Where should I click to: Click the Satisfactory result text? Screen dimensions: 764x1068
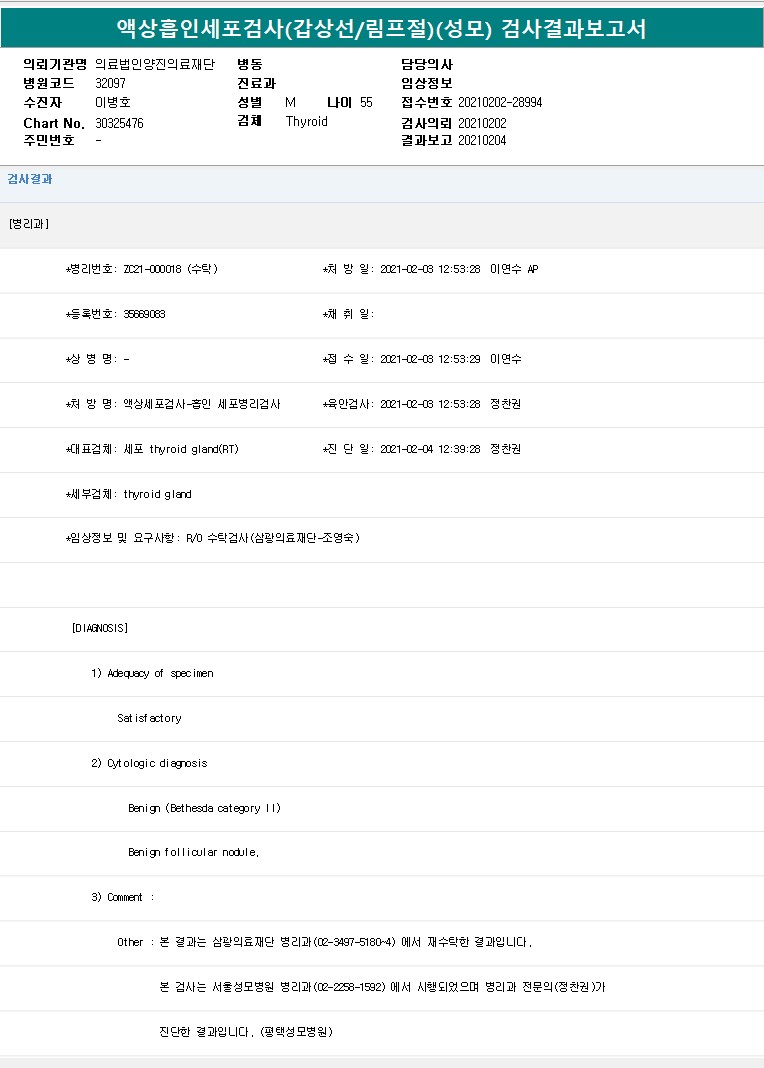coord(149,718)
